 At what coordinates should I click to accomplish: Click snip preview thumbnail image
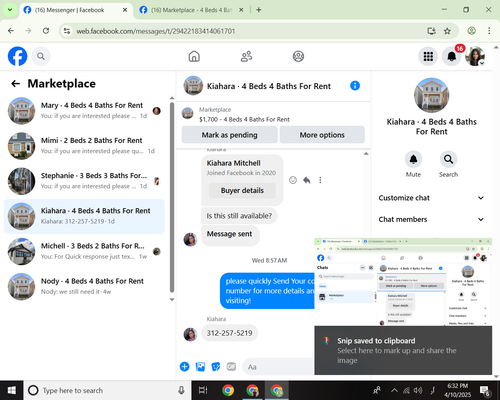point(403,282)
